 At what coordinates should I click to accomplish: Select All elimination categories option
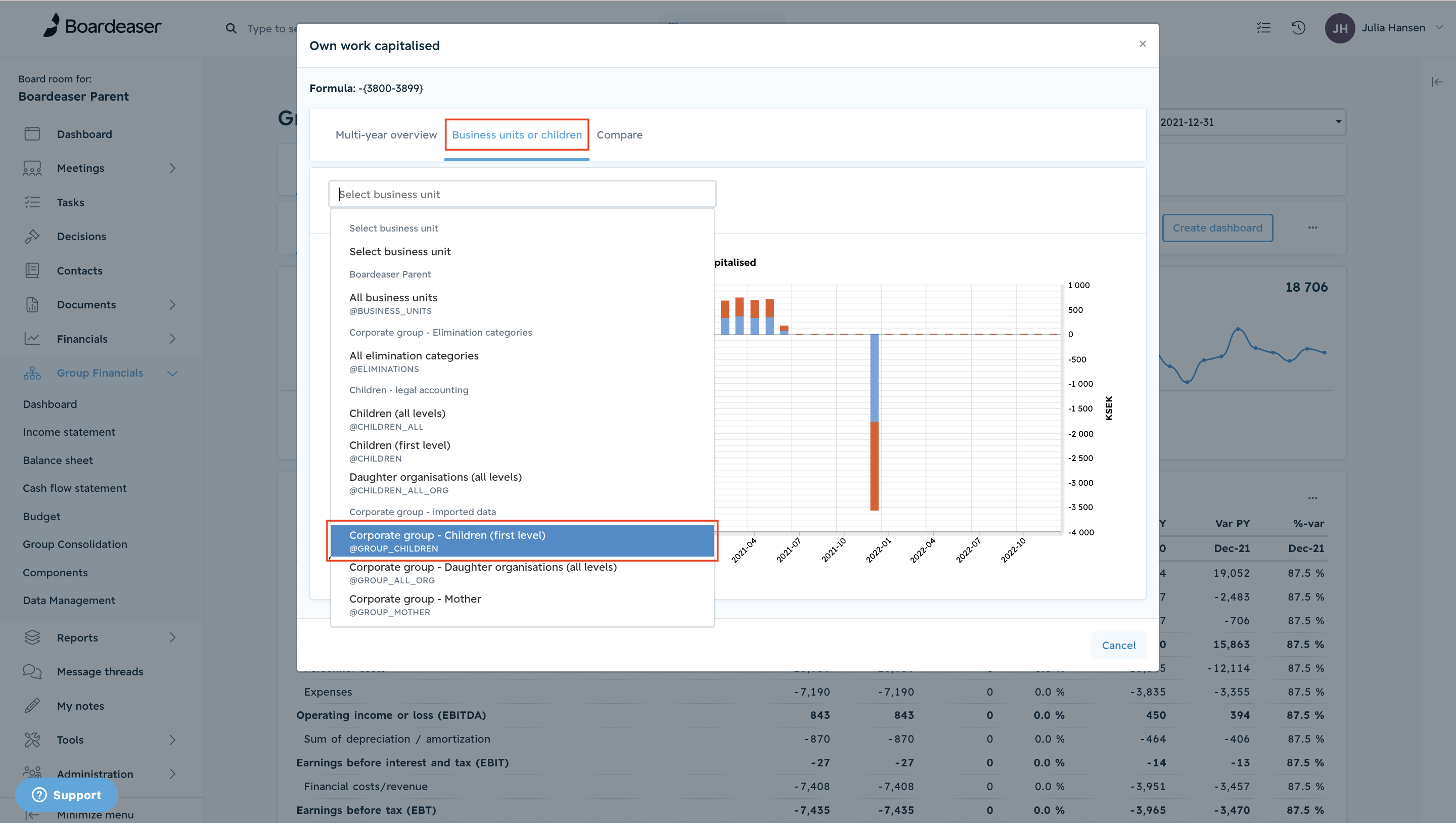click(x=522, y=362)
